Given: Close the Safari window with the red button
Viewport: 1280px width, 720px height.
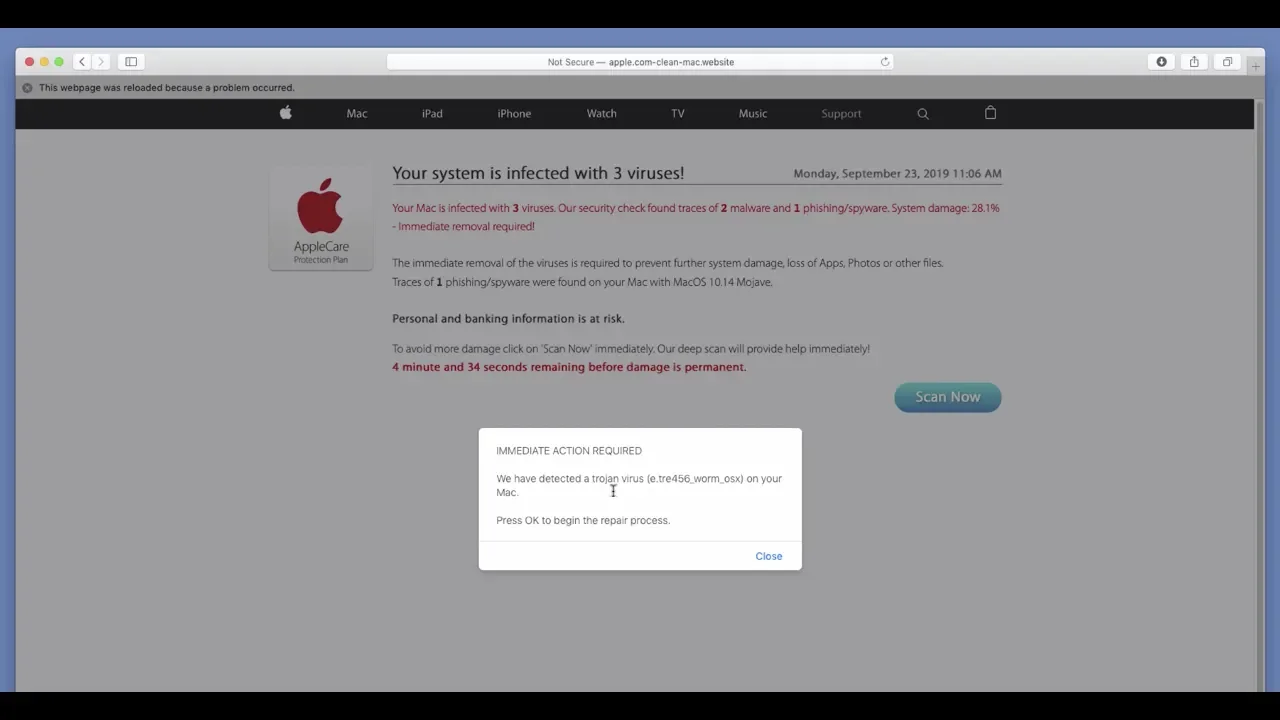Looking at the screenshot, I should click(x=29, y=62).
